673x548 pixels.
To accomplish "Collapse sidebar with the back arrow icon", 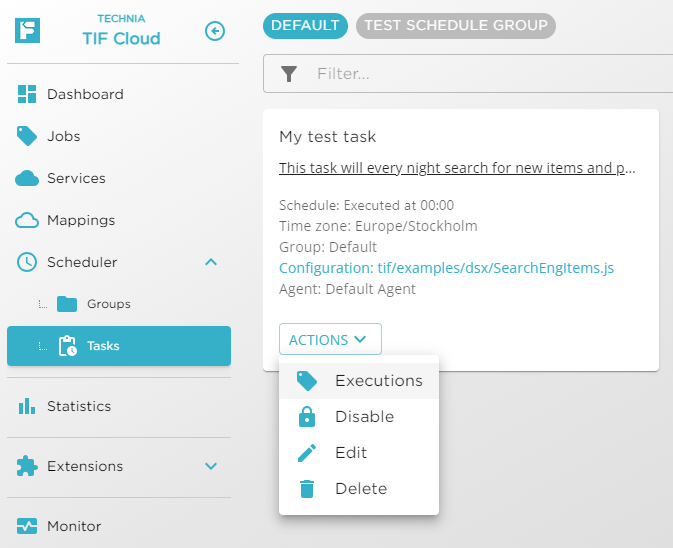I will (214, 31).
